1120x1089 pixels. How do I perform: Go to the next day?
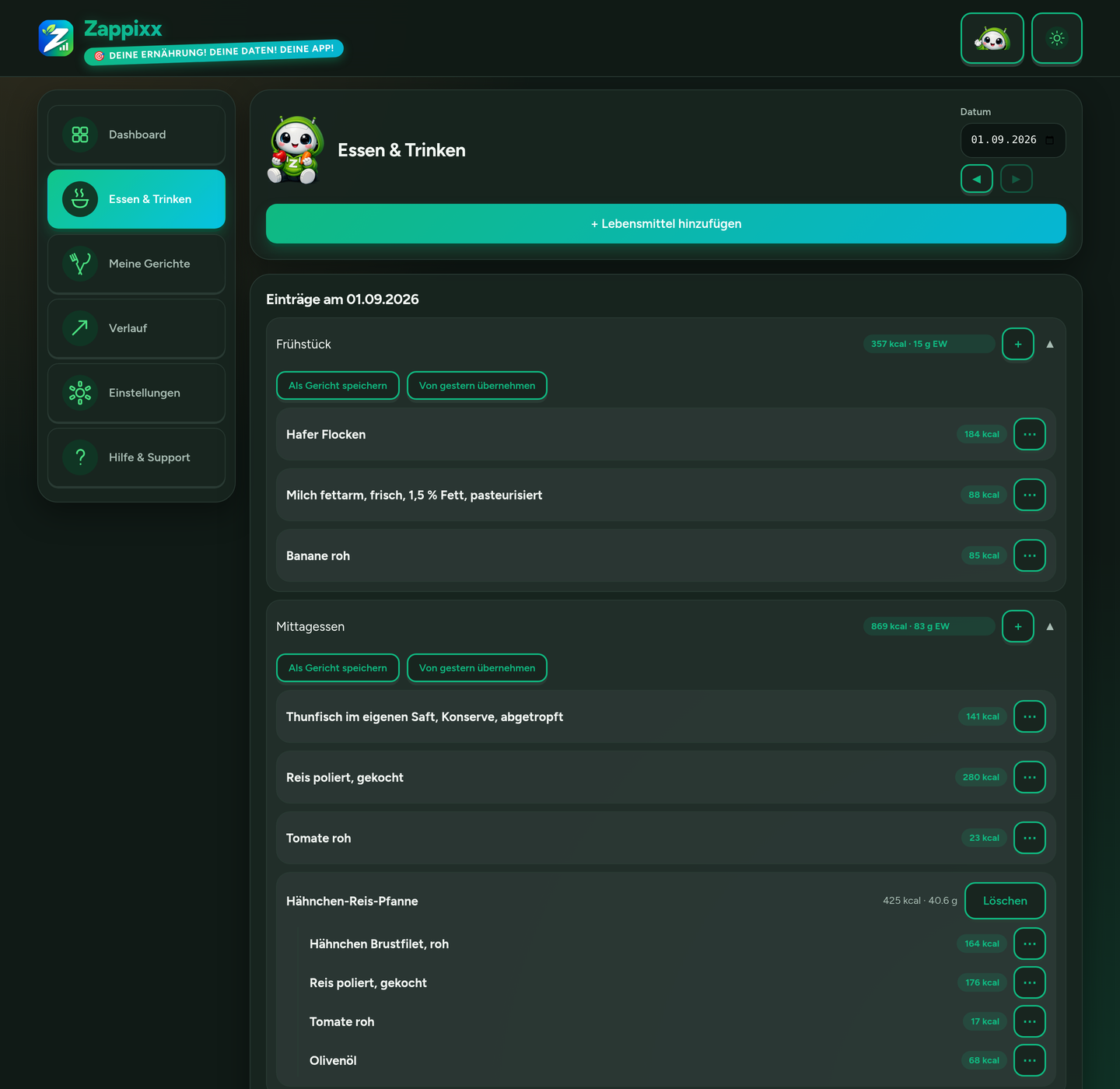click(1017, 179)
